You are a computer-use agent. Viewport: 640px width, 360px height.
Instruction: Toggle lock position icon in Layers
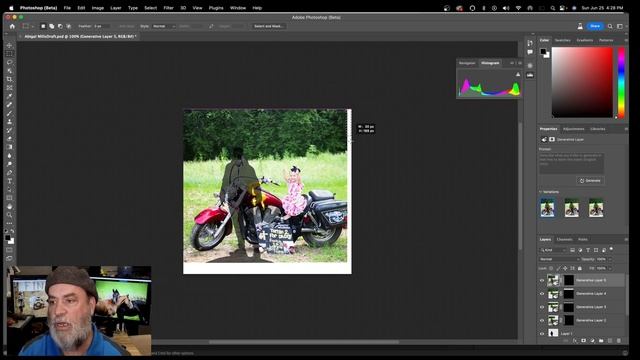point(565,268)
